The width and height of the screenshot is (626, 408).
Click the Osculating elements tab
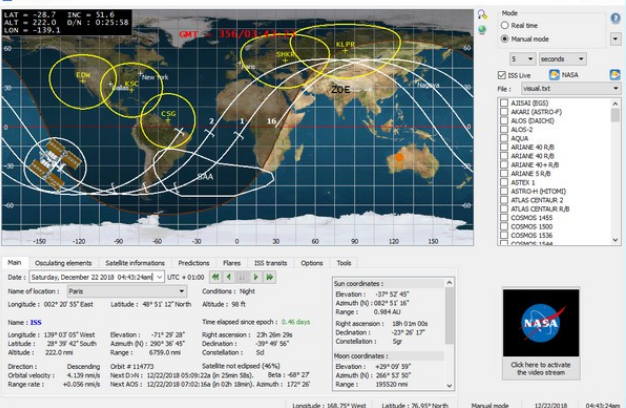62,263
